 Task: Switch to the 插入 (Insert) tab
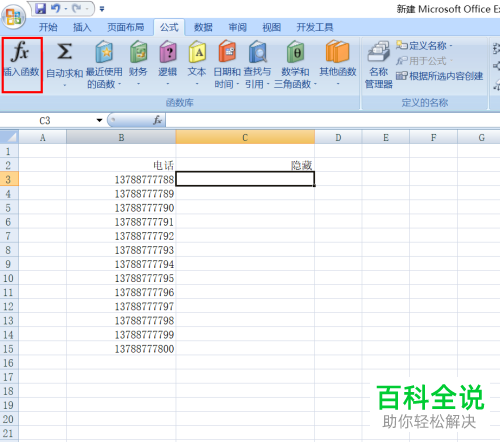pyautogui.click(x=82, y=27)
